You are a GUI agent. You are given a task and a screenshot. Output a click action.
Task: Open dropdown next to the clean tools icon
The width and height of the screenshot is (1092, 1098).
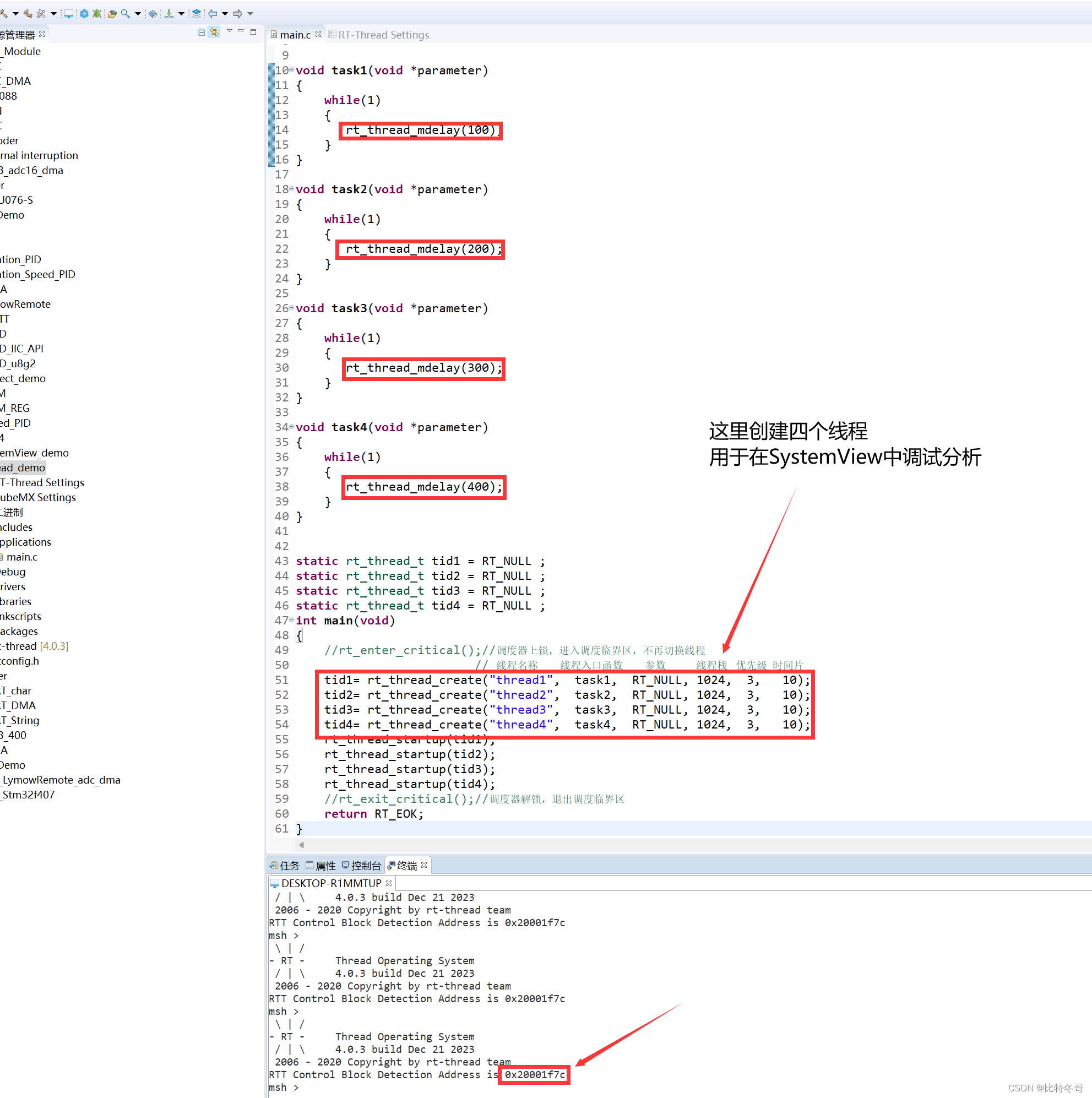53,14
